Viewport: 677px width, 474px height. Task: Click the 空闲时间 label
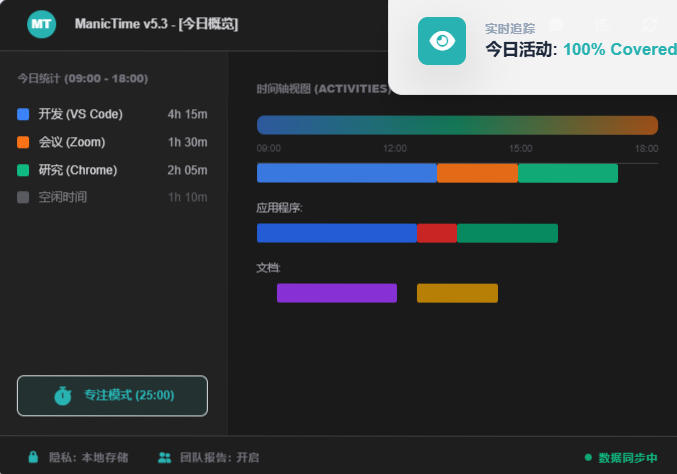63,197
